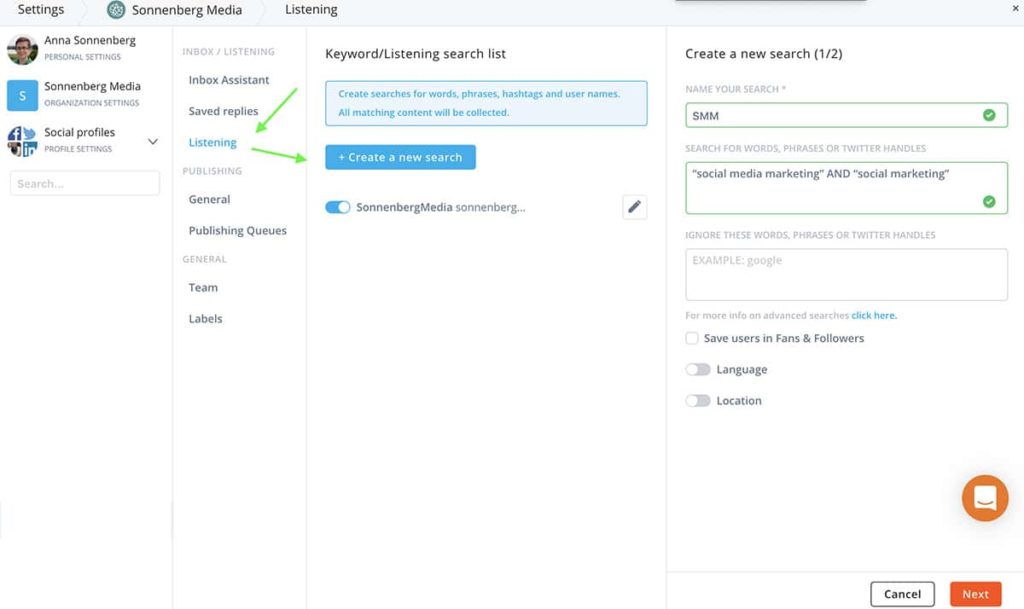The width and height of the screenshot is (1024, 609).
Task: Enable the Location filter toggle
Action: [x=697, y=401]
